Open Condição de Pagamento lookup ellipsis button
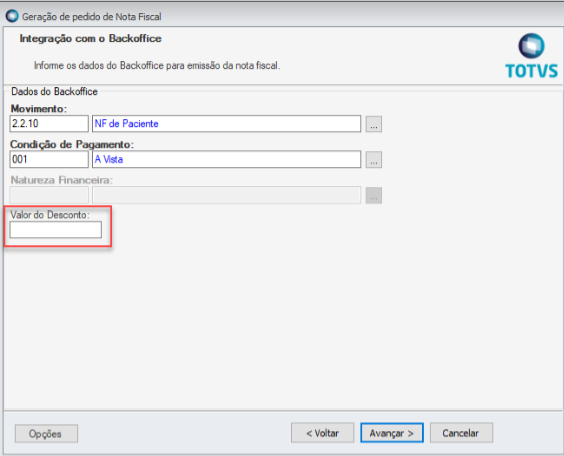The image size is (564, 456). [x=374, y=160]
